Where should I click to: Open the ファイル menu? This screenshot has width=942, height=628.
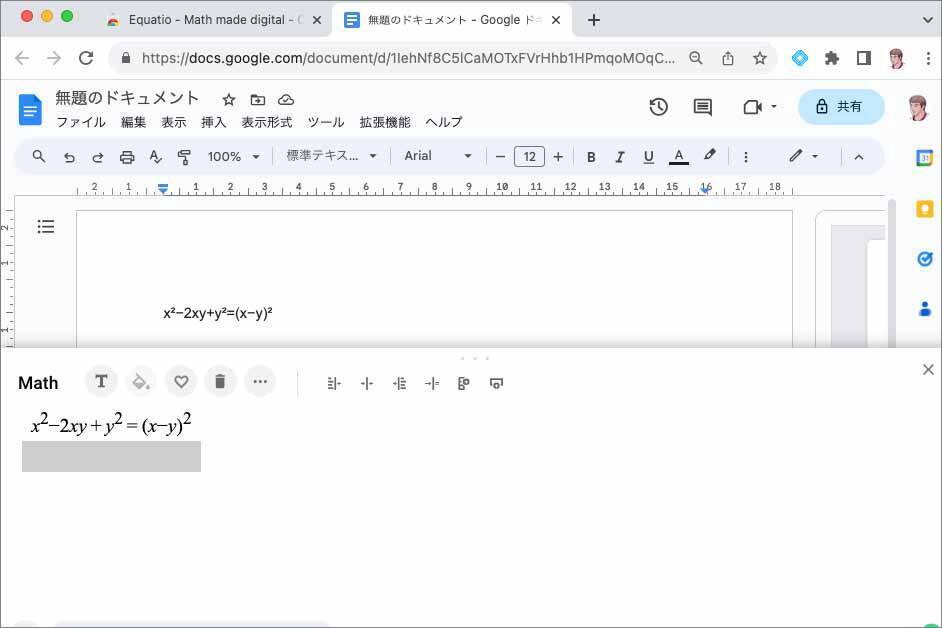click(x=81, y=122)
